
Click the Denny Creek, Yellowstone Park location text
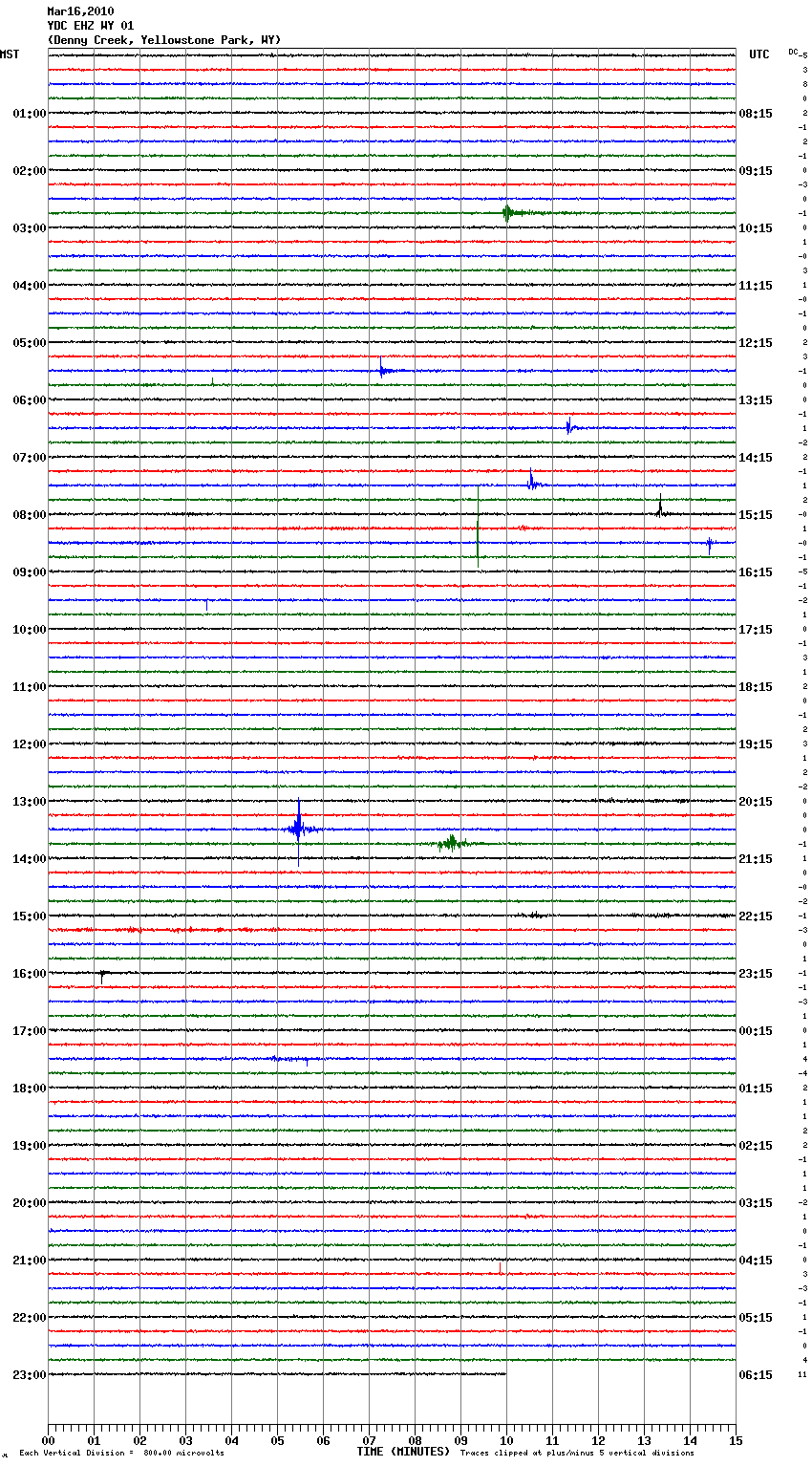click(163, 40)
